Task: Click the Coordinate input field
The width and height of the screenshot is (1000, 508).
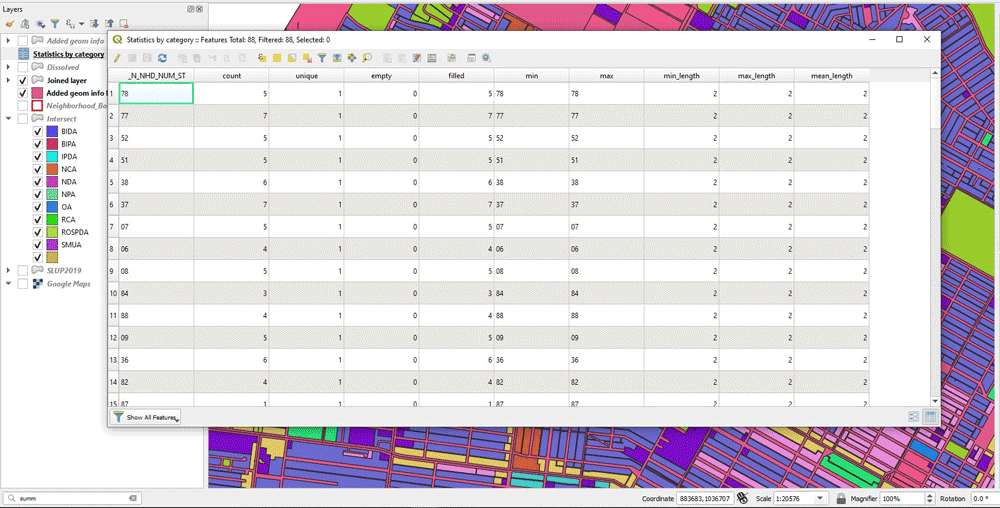Action: point(704,498)
